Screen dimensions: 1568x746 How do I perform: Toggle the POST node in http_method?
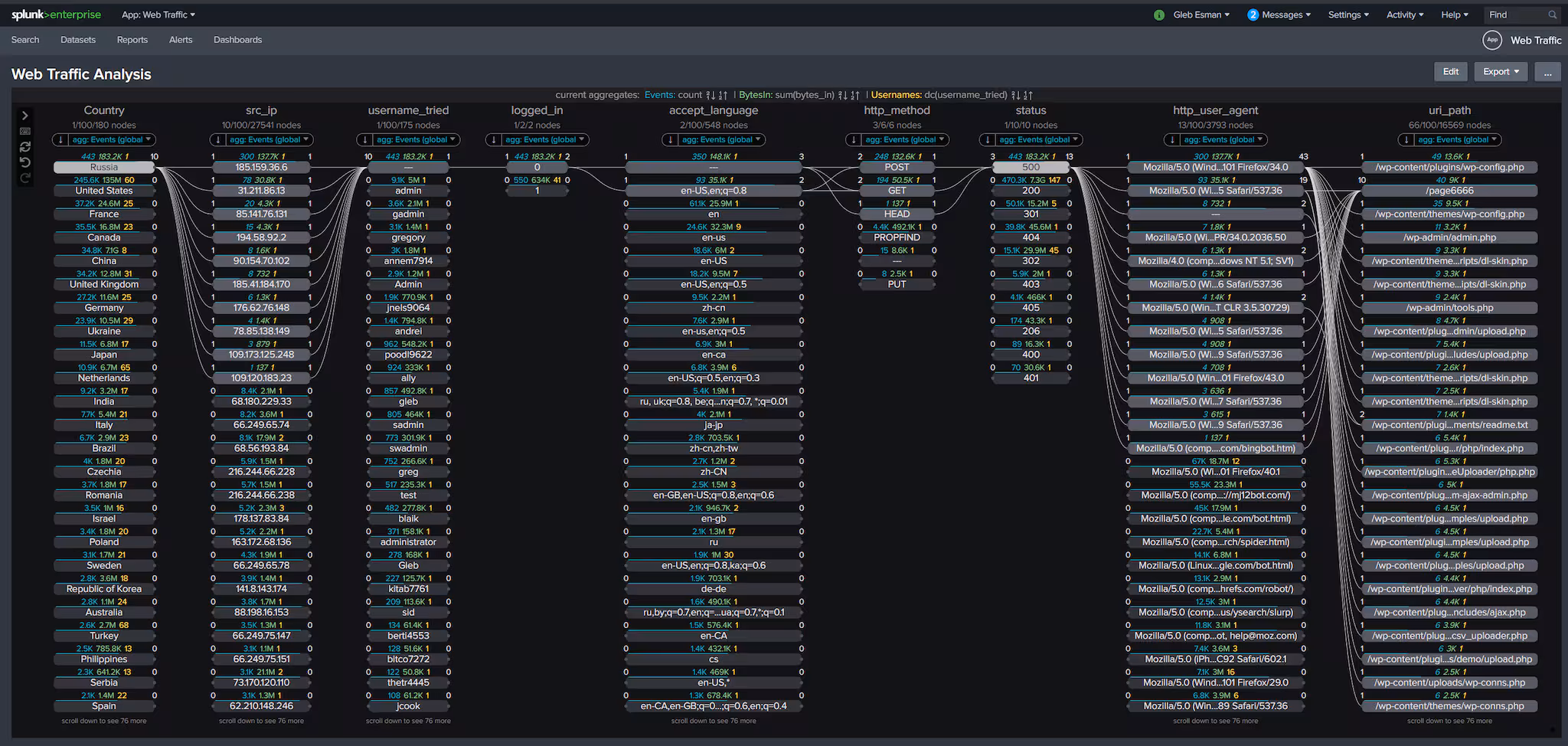pyautogui.click(x=897, y=167)
